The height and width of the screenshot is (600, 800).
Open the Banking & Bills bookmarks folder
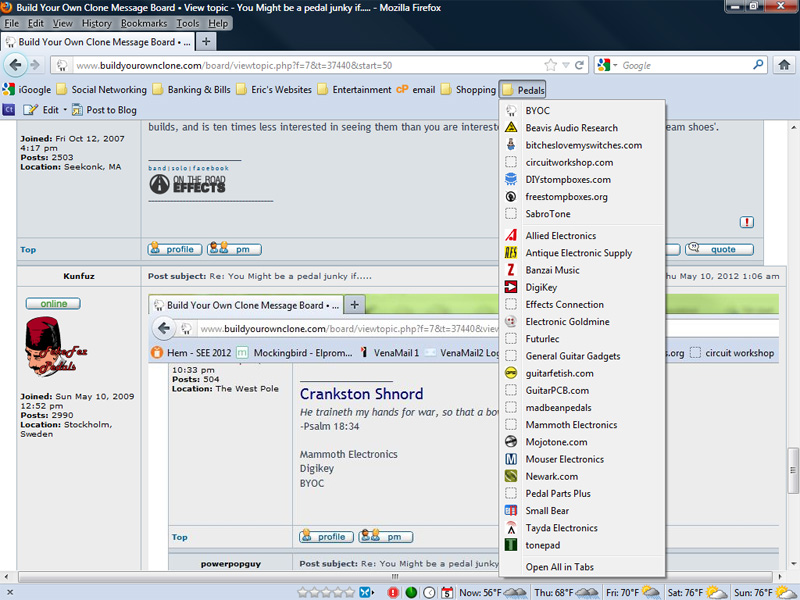click(192, 90)
